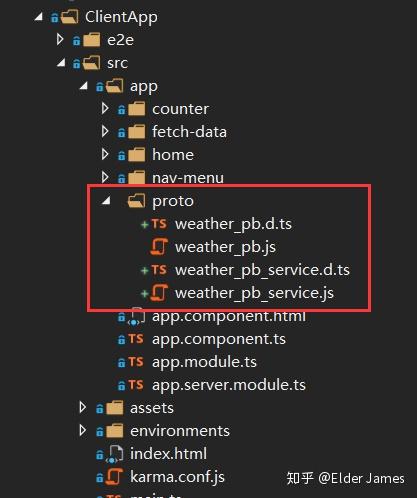Expand the assets folder arrow
Image resolution: width=417 pixels, height=498 pixels.
point(83,408)
